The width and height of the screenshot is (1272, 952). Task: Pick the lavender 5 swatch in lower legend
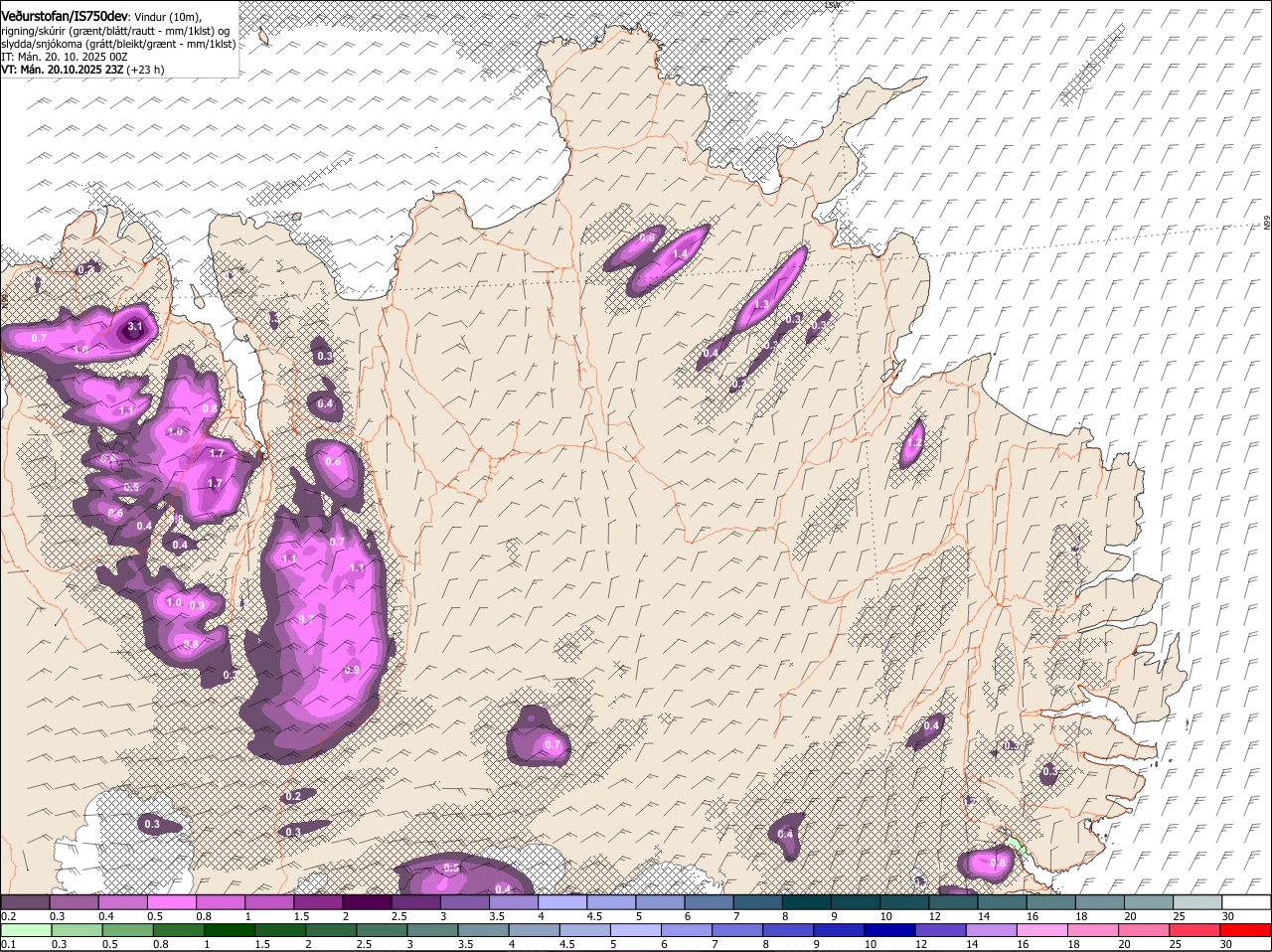636,930
